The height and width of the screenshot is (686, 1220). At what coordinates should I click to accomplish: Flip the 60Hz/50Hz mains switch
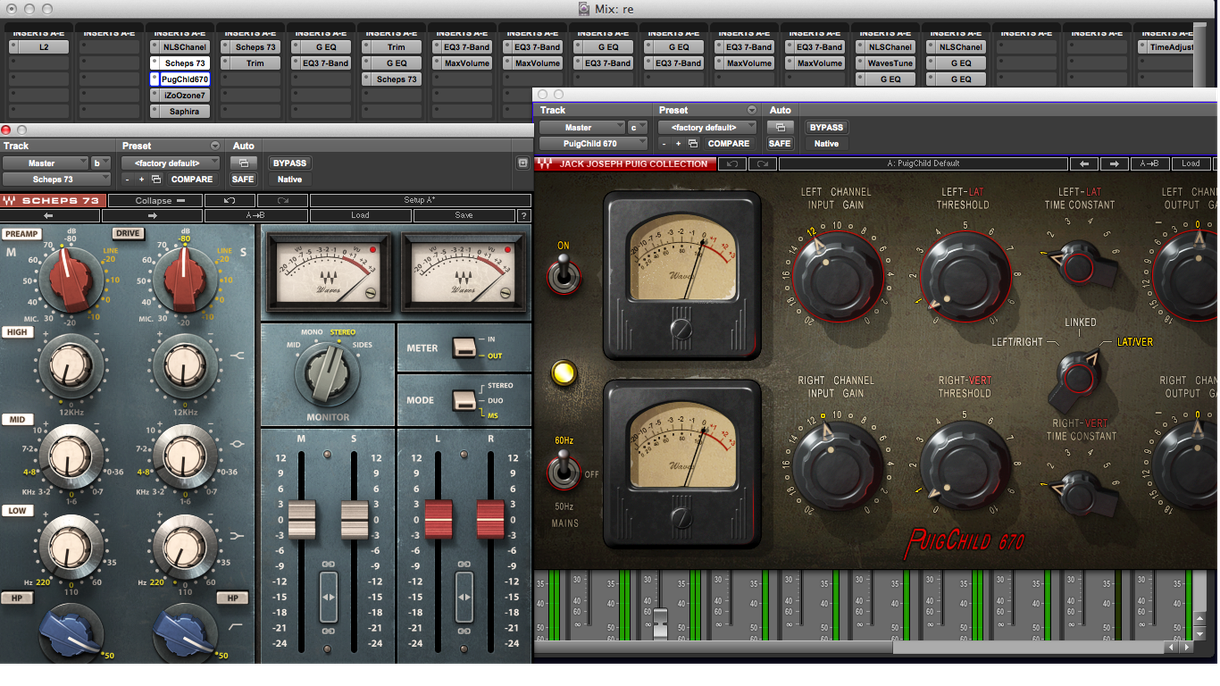563,470
